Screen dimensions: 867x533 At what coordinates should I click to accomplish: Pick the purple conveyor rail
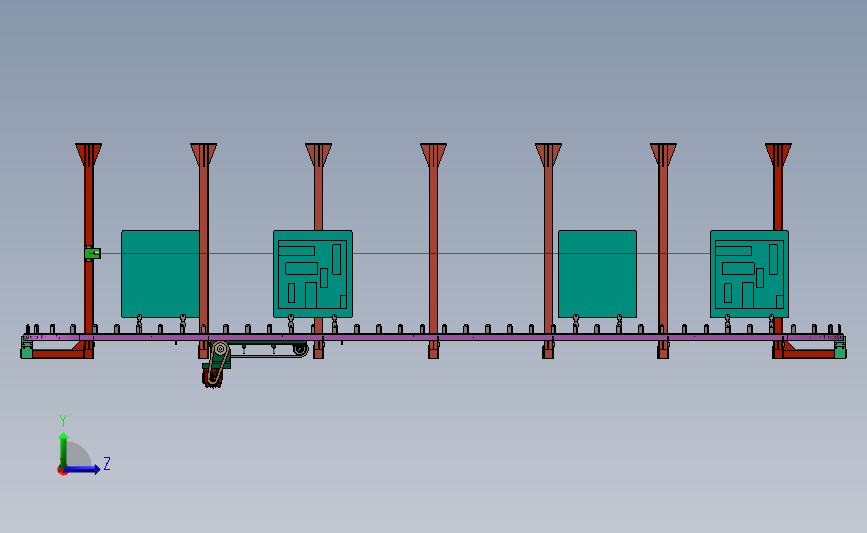[434, 337]
